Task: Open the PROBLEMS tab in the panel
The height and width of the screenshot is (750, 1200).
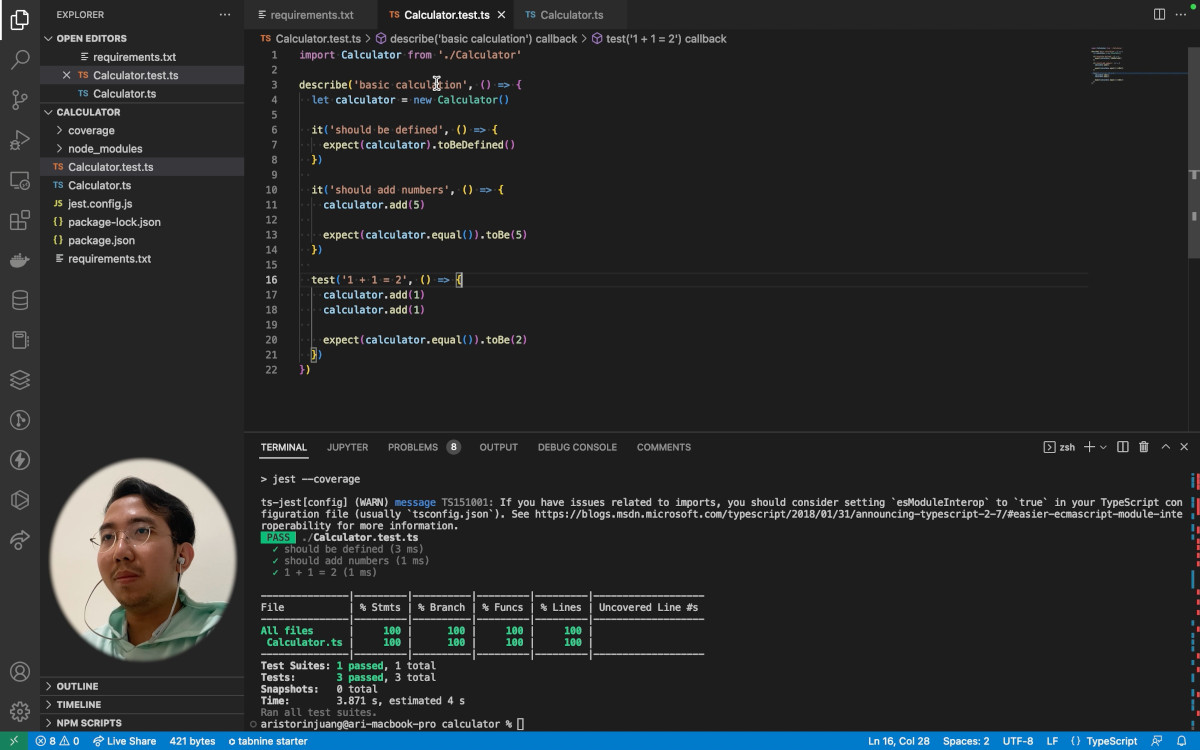Action: tap(411, 447)
